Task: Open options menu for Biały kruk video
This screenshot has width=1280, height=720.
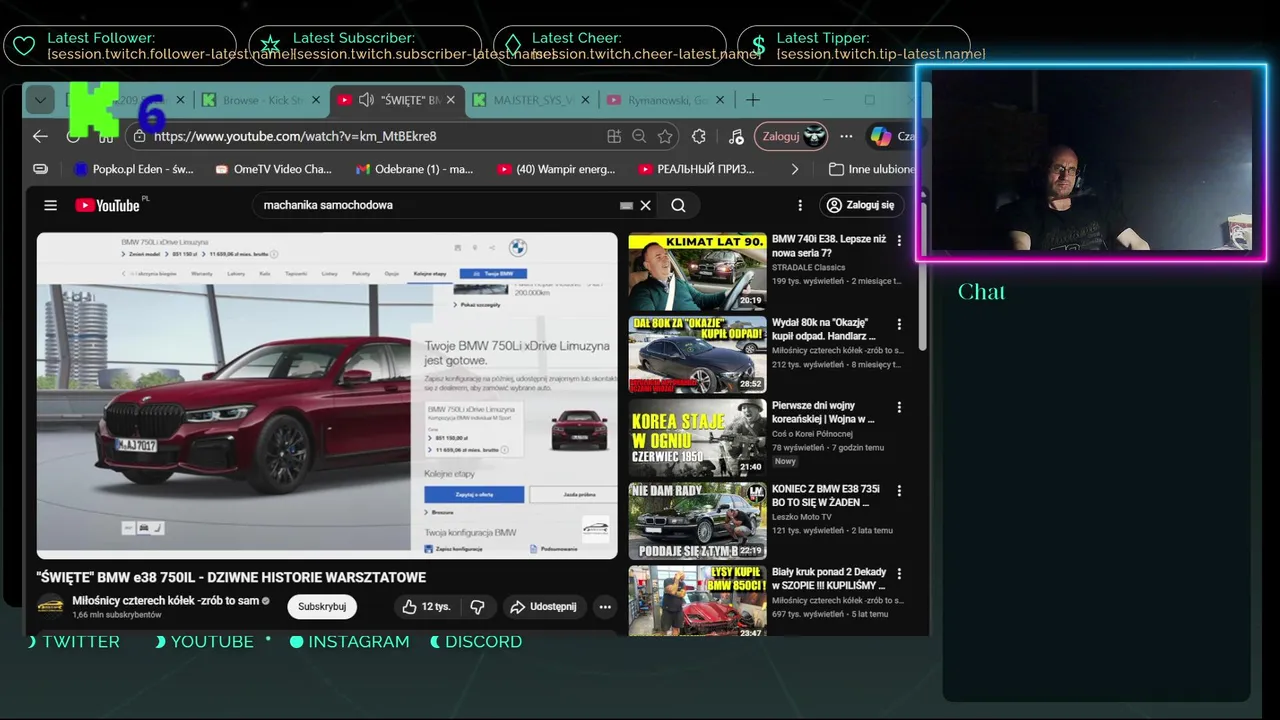Action: point(900,574)
